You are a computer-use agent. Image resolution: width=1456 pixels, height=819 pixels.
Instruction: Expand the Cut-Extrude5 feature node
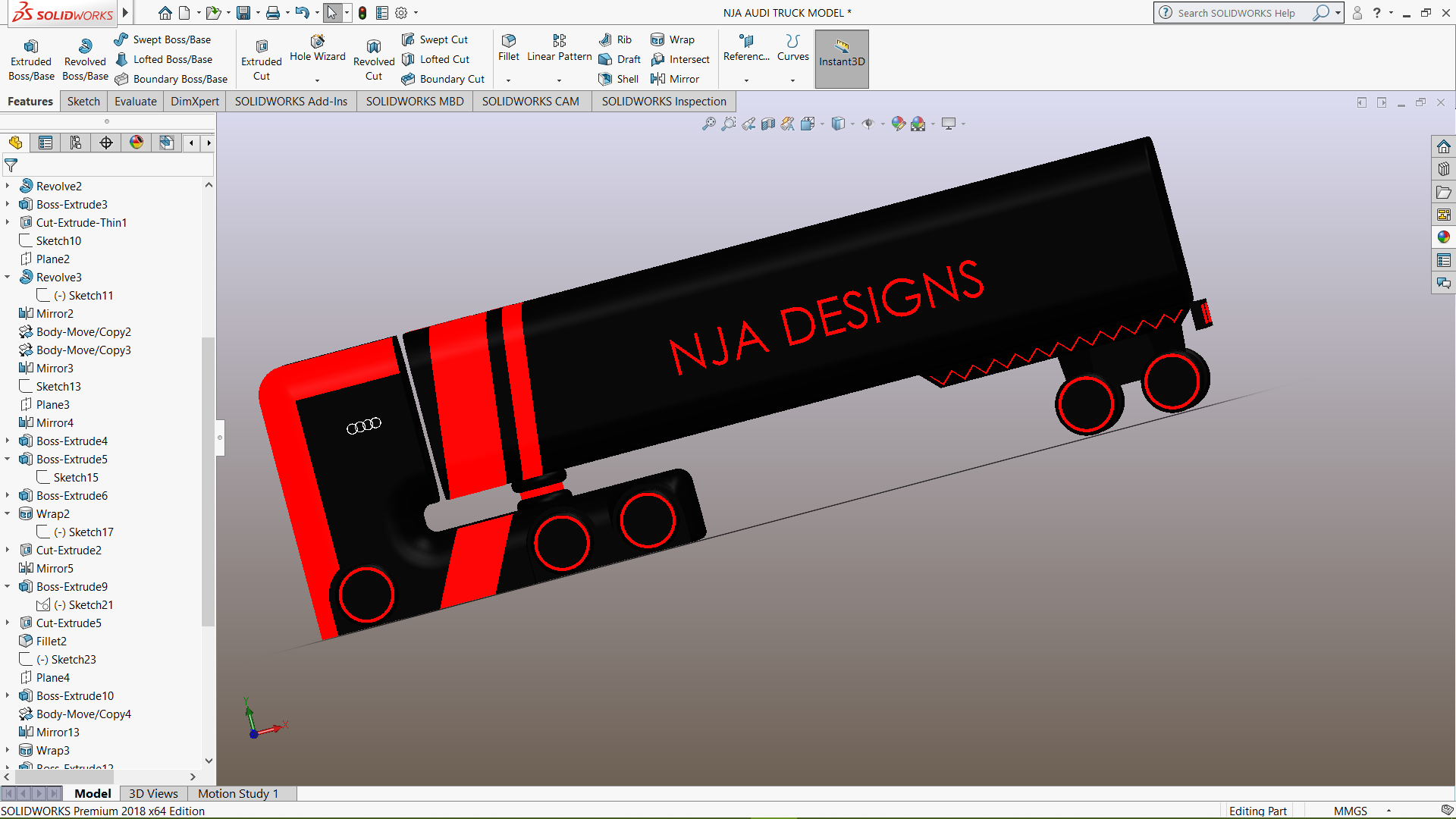(8, 623)
